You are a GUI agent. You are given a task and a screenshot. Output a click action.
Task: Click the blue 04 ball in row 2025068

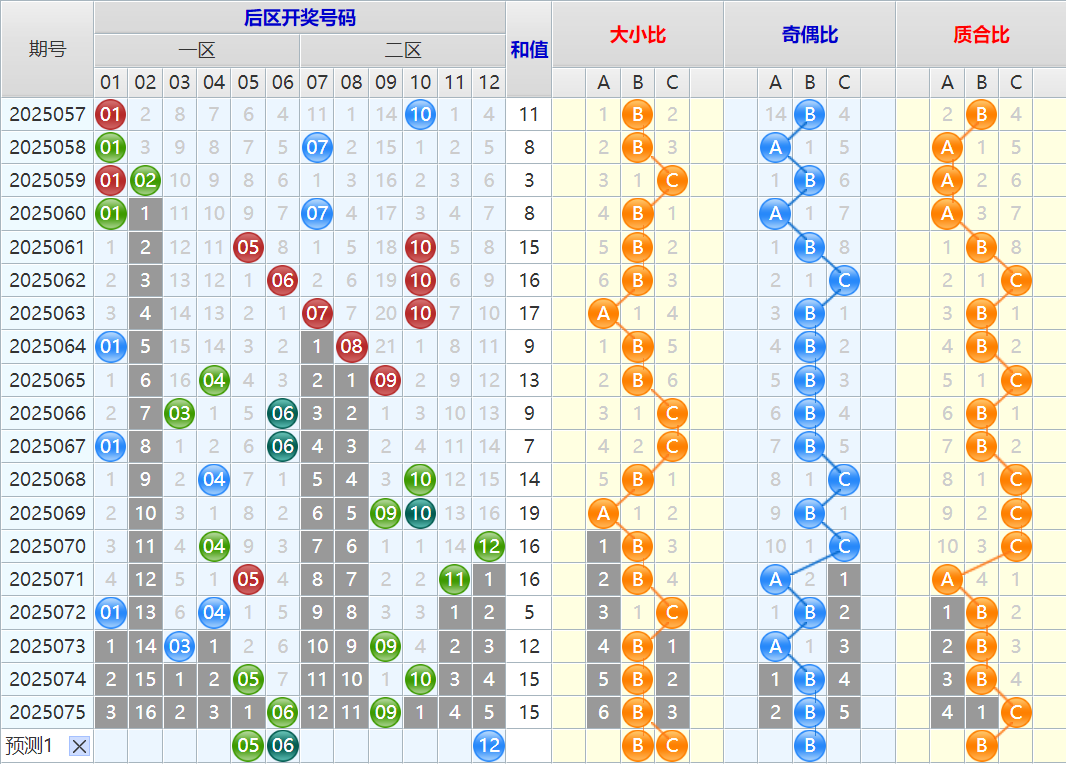[x=213, y=480]
